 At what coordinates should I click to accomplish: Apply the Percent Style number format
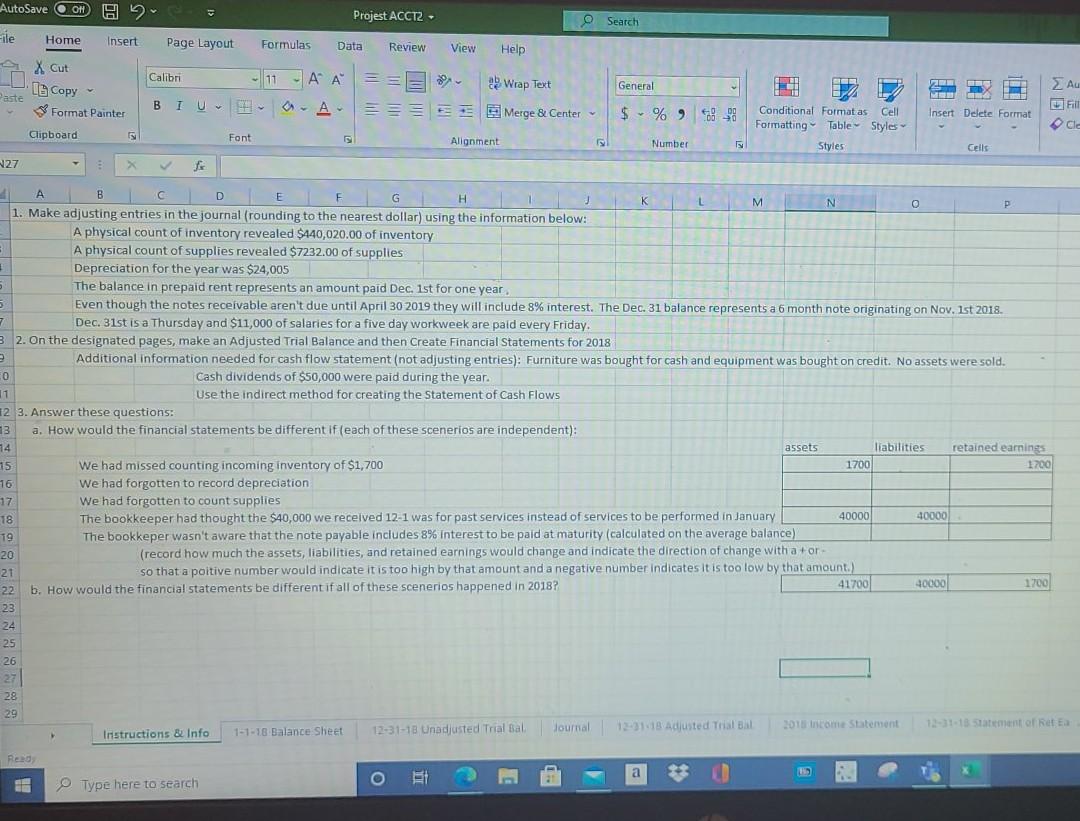click(660, 113)
